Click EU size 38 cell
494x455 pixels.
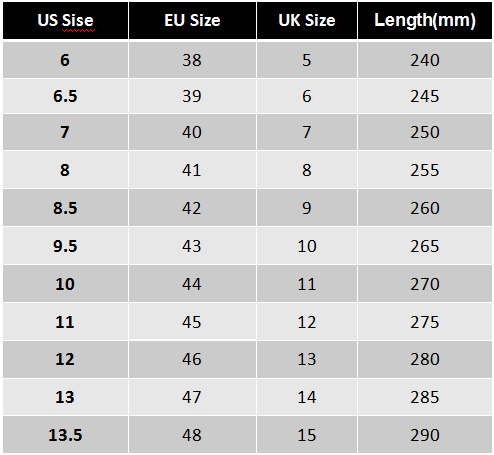point(192,60)
